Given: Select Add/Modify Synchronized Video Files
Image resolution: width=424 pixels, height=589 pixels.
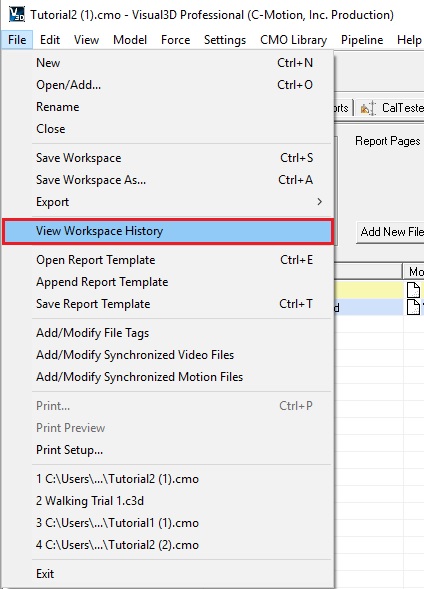Looking at the screenshot, I should 168,355.
